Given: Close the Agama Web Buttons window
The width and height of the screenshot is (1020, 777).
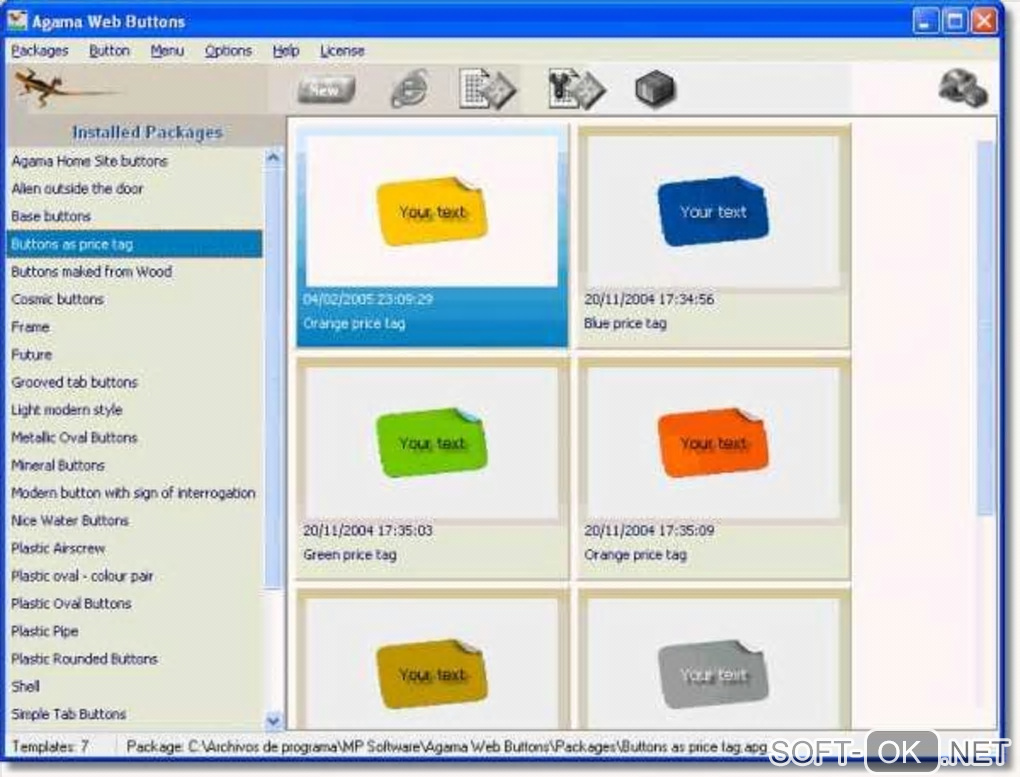Looking at the screenshot, I should (x=984, y=21).
